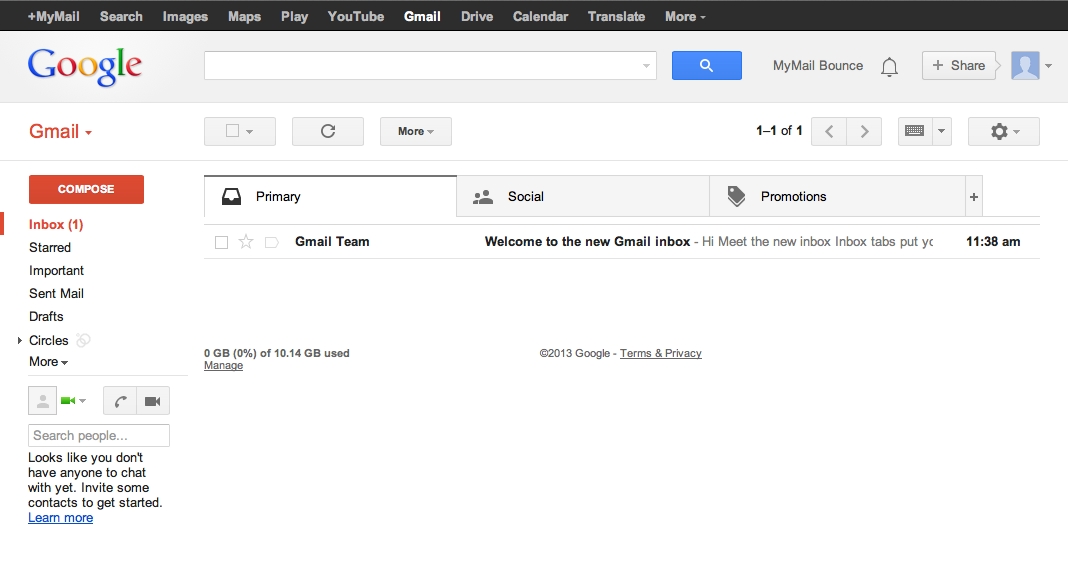
Task: Open the input tools keyboard icon
Action: pos(914,131)
